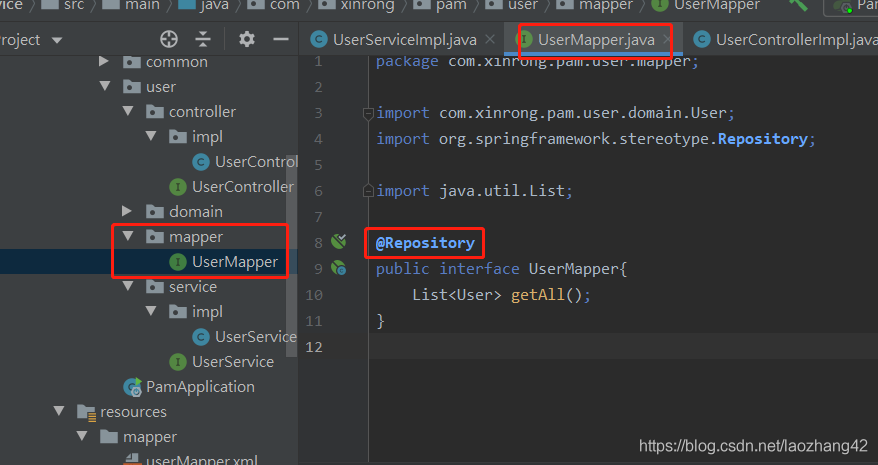Click the @Repository annotation
878x465 pixels.
coord(425,243)
